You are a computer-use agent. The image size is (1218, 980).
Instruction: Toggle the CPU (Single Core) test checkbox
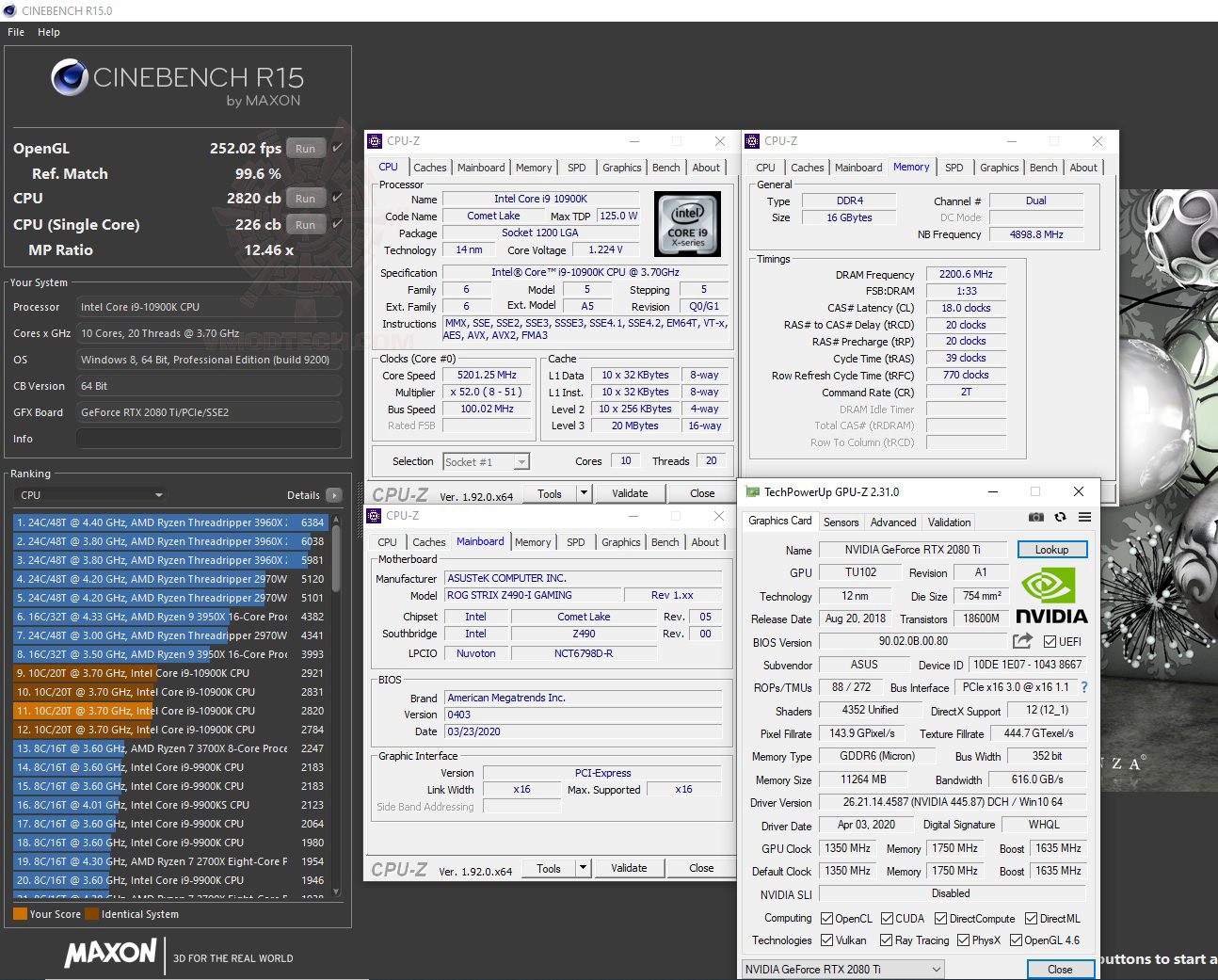(337, 224)
